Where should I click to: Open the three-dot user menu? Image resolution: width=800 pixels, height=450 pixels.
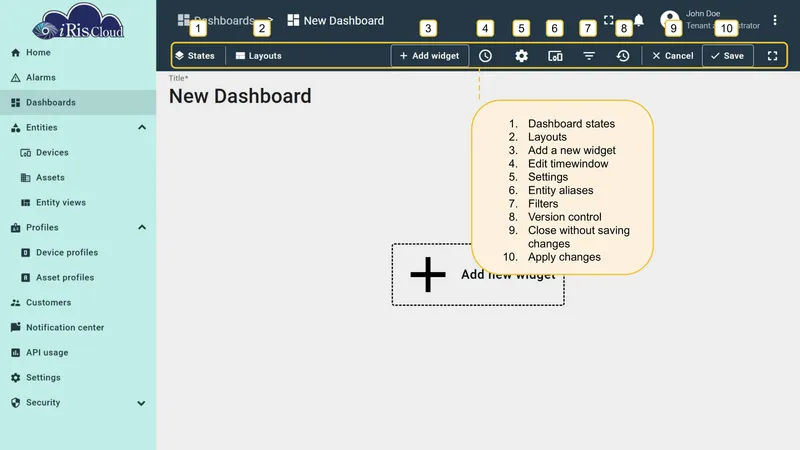tap(775, 20)
